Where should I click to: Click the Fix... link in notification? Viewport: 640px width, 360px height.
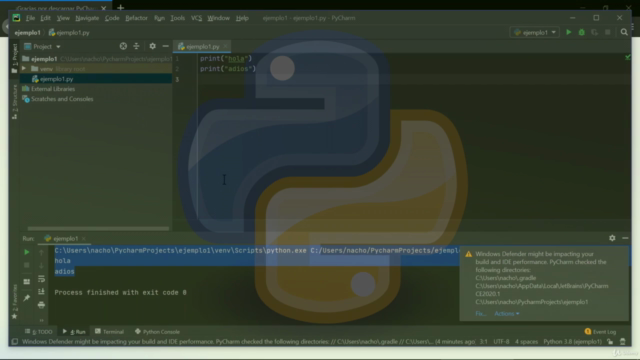(x=480, y=313)
